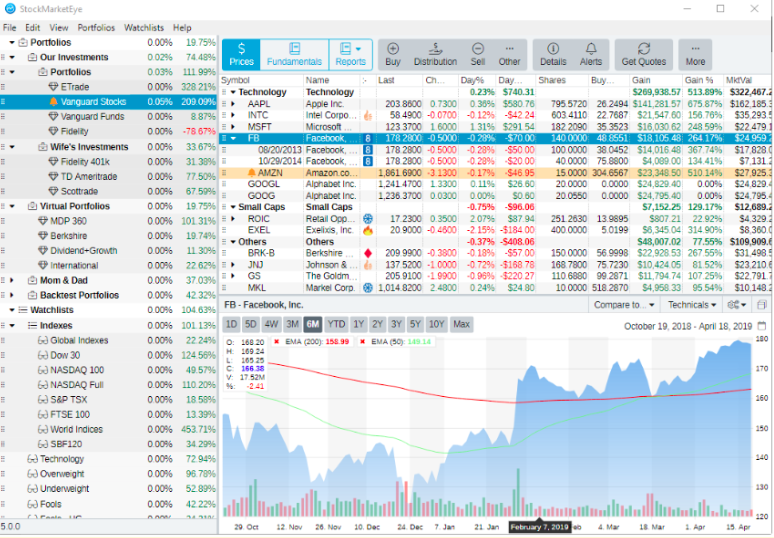
Task: Click the alert bell on the AMZN row
Action: (251, 173)
